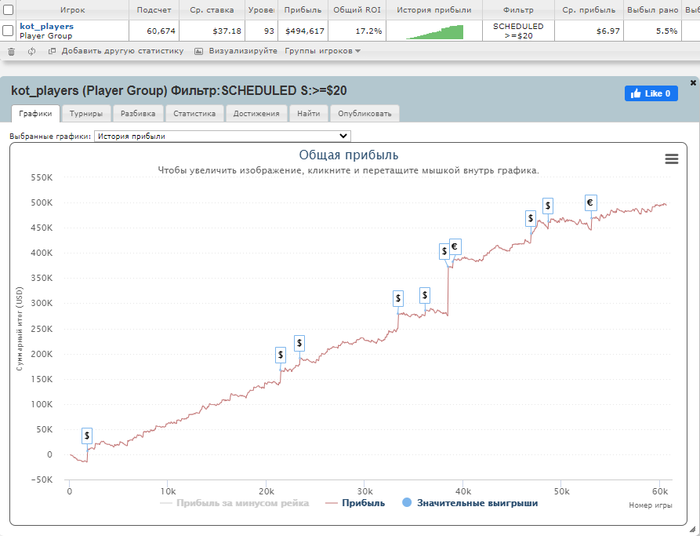Sort by the Ср. прибыль column header
Screen dimensions: 700x536
[589, 10]
